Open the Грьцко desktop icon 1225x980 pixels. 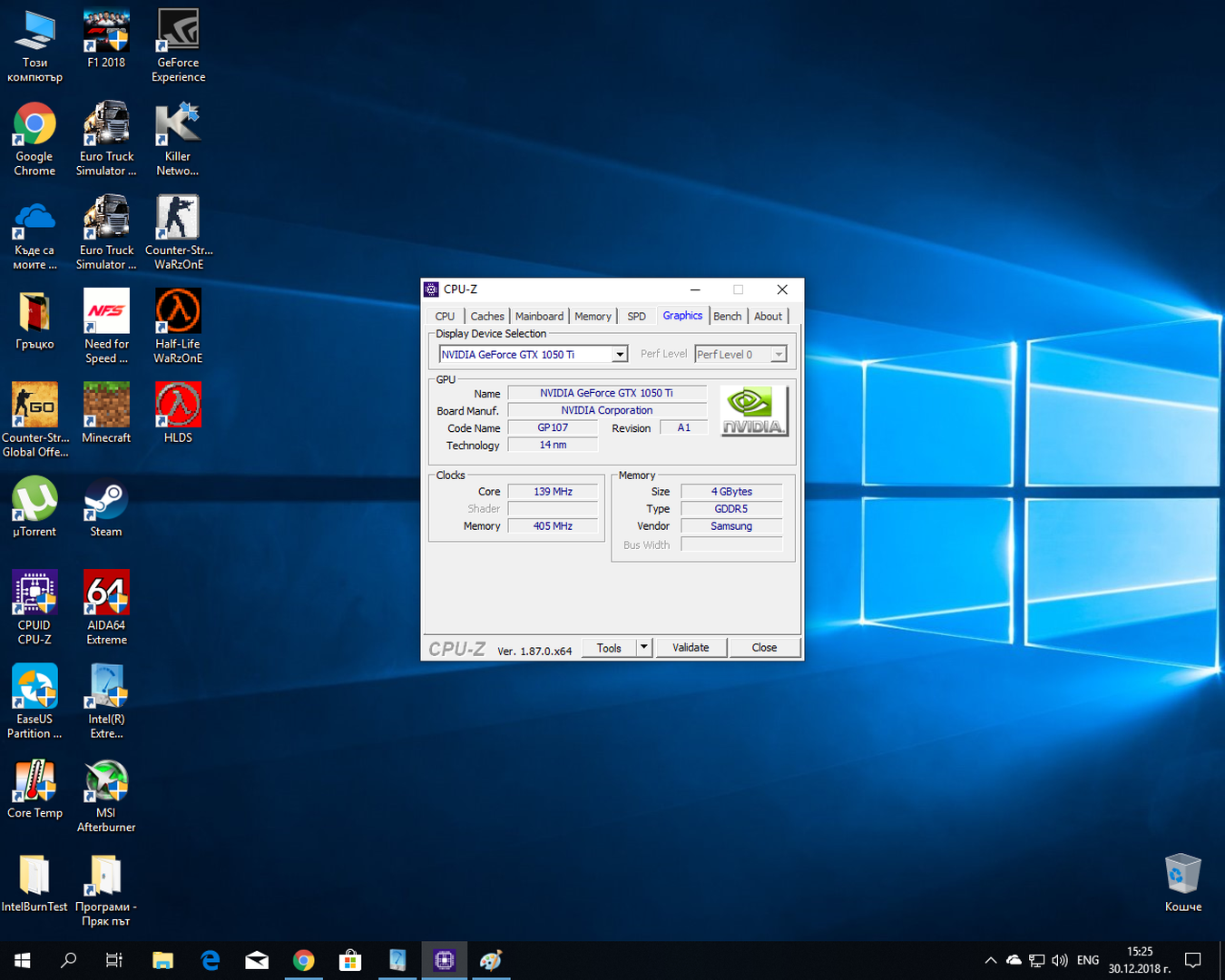pyautogui.click(x=34, y=320)
